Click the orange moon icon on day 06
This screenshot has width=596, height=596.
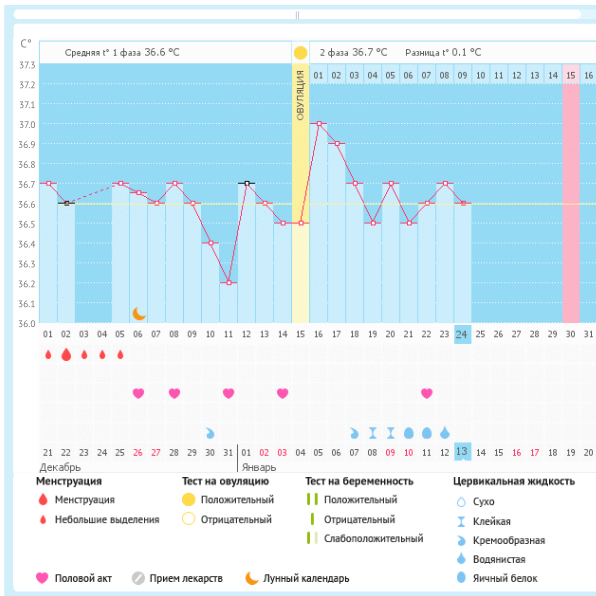(x=139, y=314)
